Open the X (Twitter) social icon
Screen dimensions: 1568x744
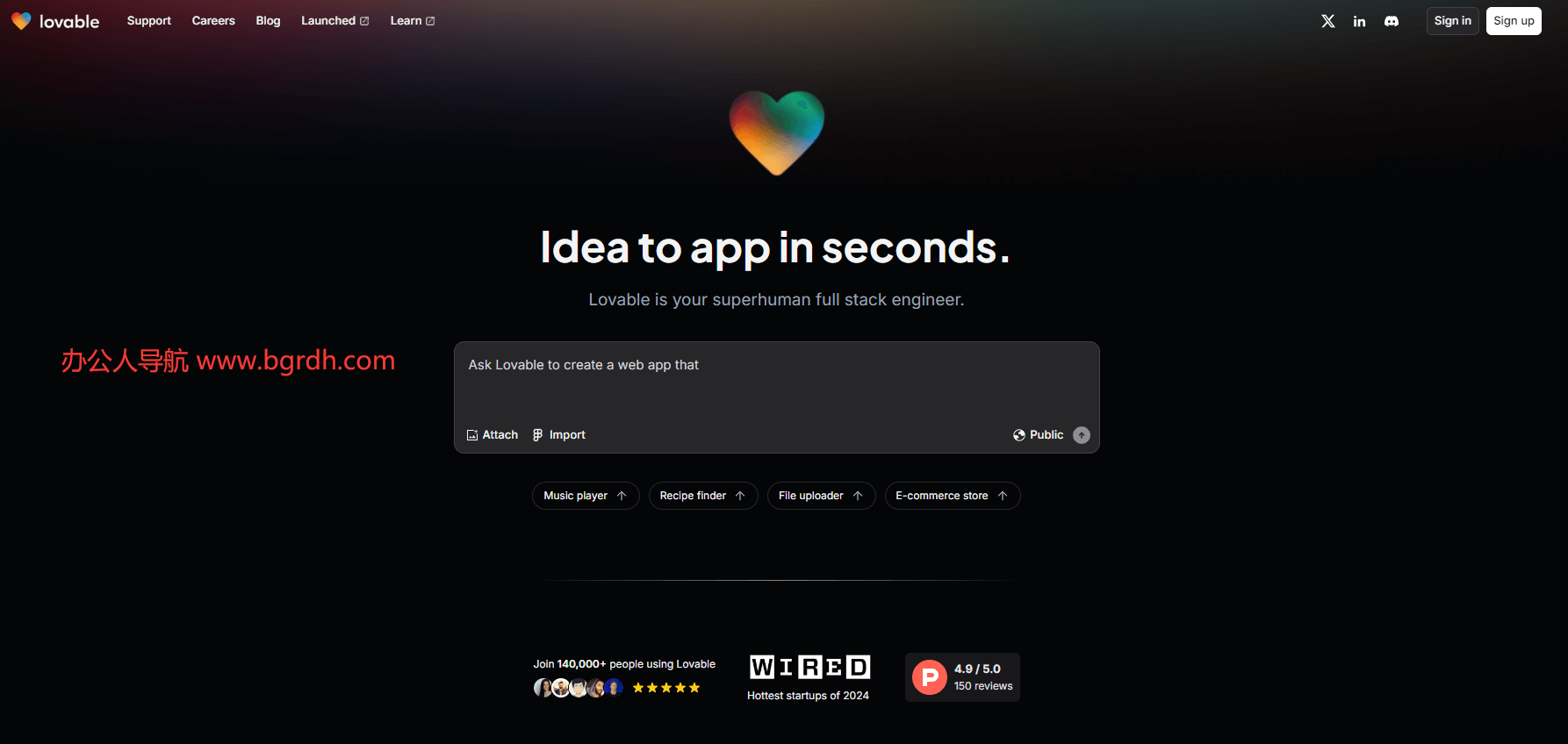click(1327, 21)
